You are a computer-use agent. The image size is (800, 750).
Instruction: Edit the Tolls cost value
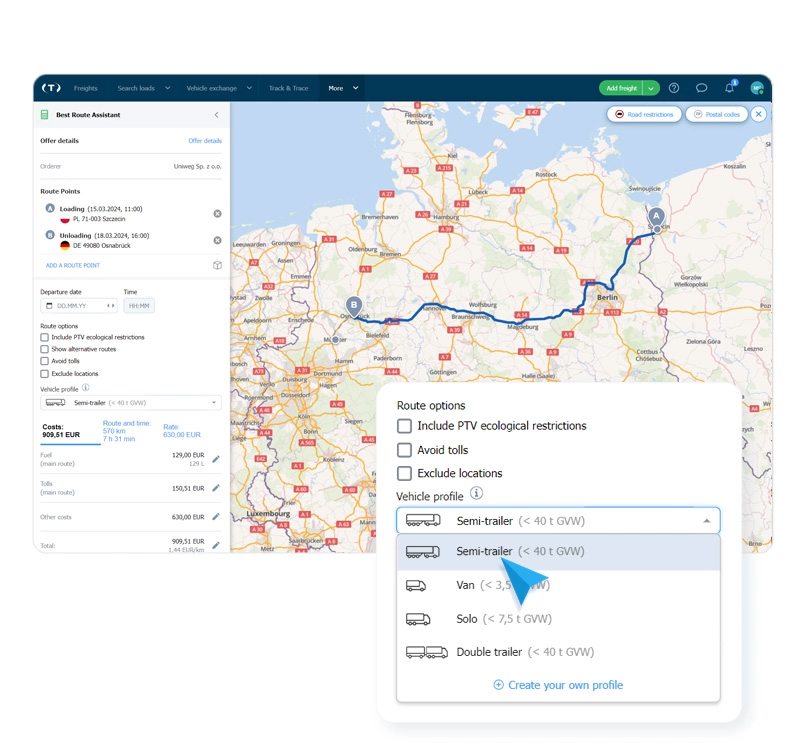click(x=216, y=488)
